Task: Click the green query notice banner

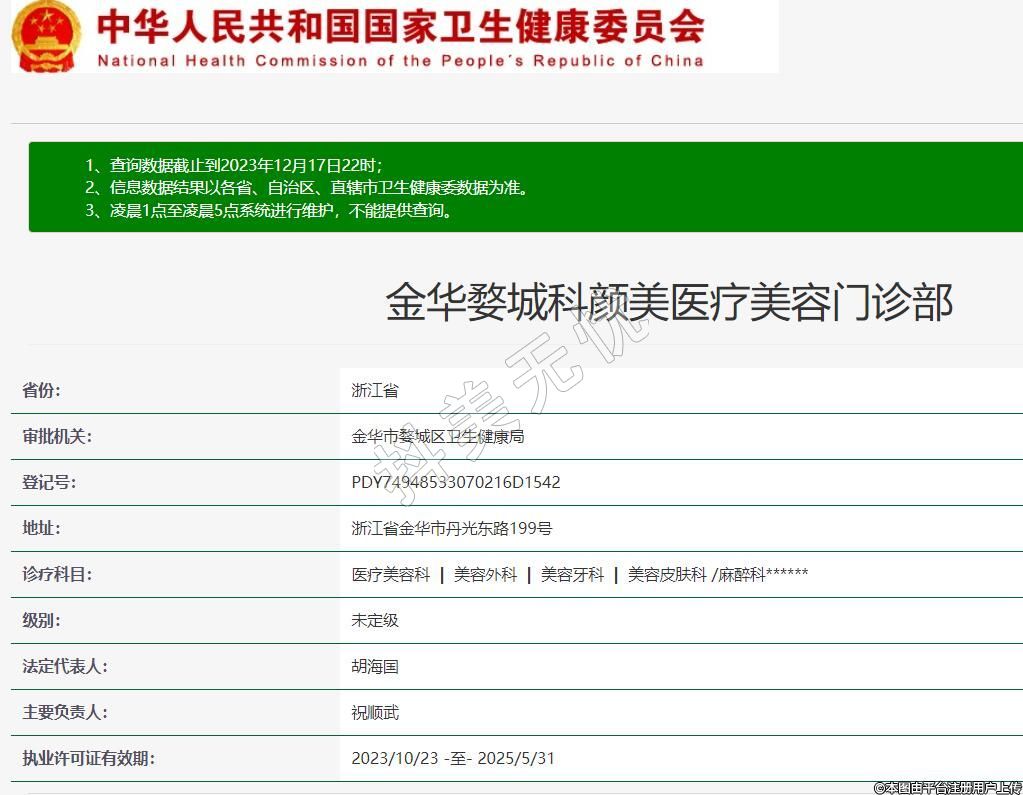Action: pos(525,187)
